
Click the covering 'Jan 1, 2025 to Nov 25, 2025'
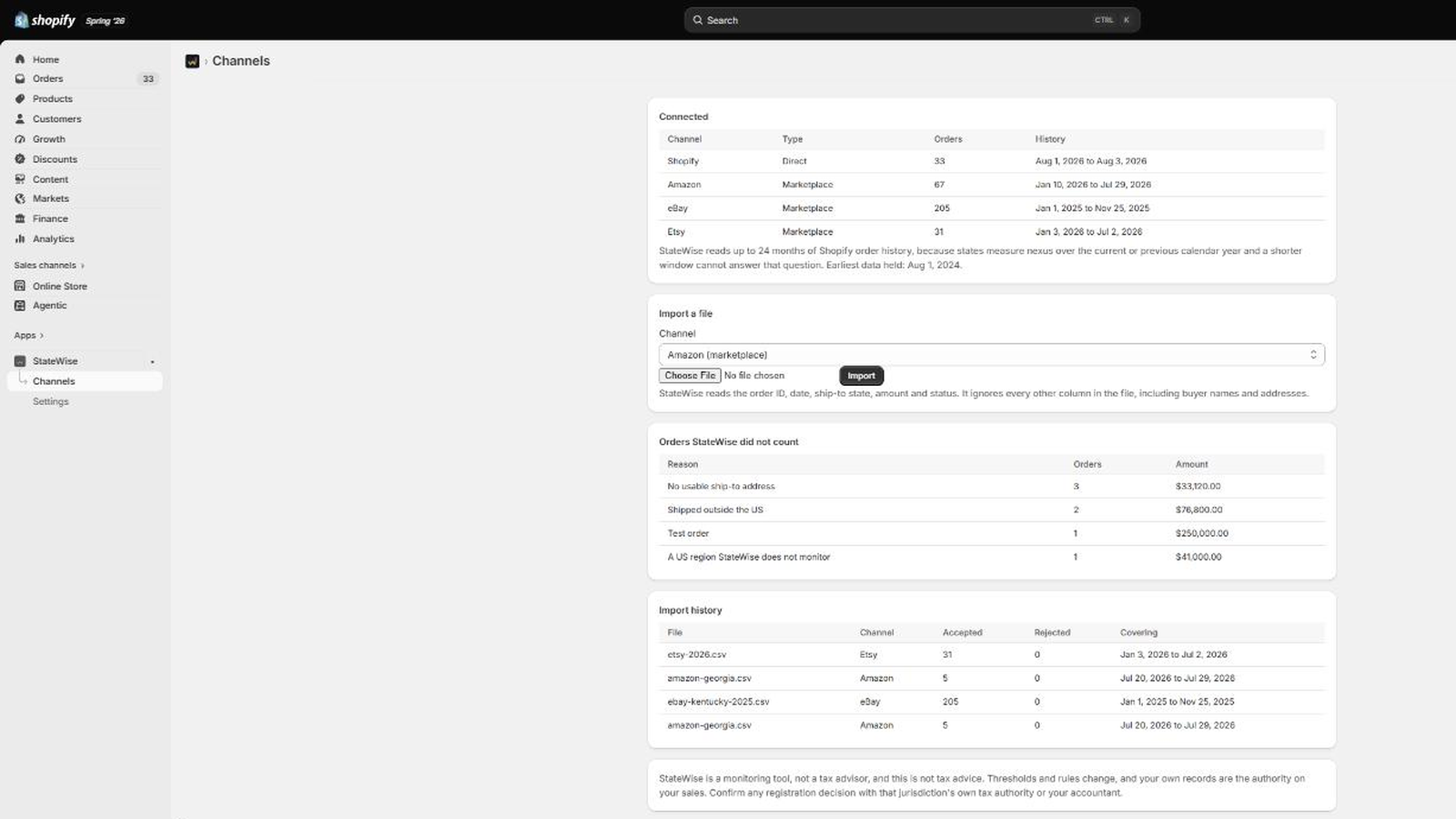pyautogui.click(x=1178, y=703)
